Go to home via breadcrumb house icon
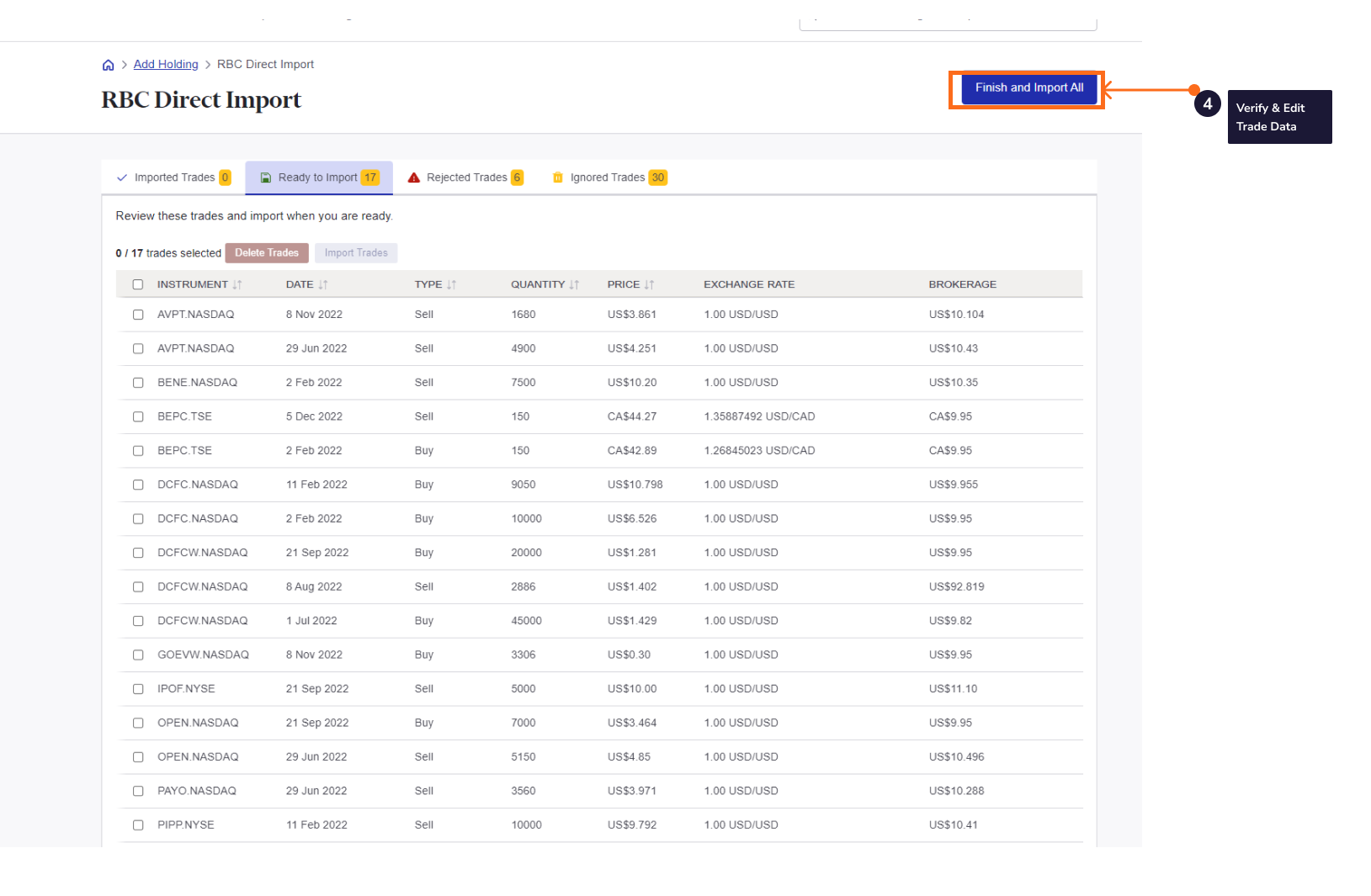The width and height of the screenshot is (1371, 896). coord(108,65)
